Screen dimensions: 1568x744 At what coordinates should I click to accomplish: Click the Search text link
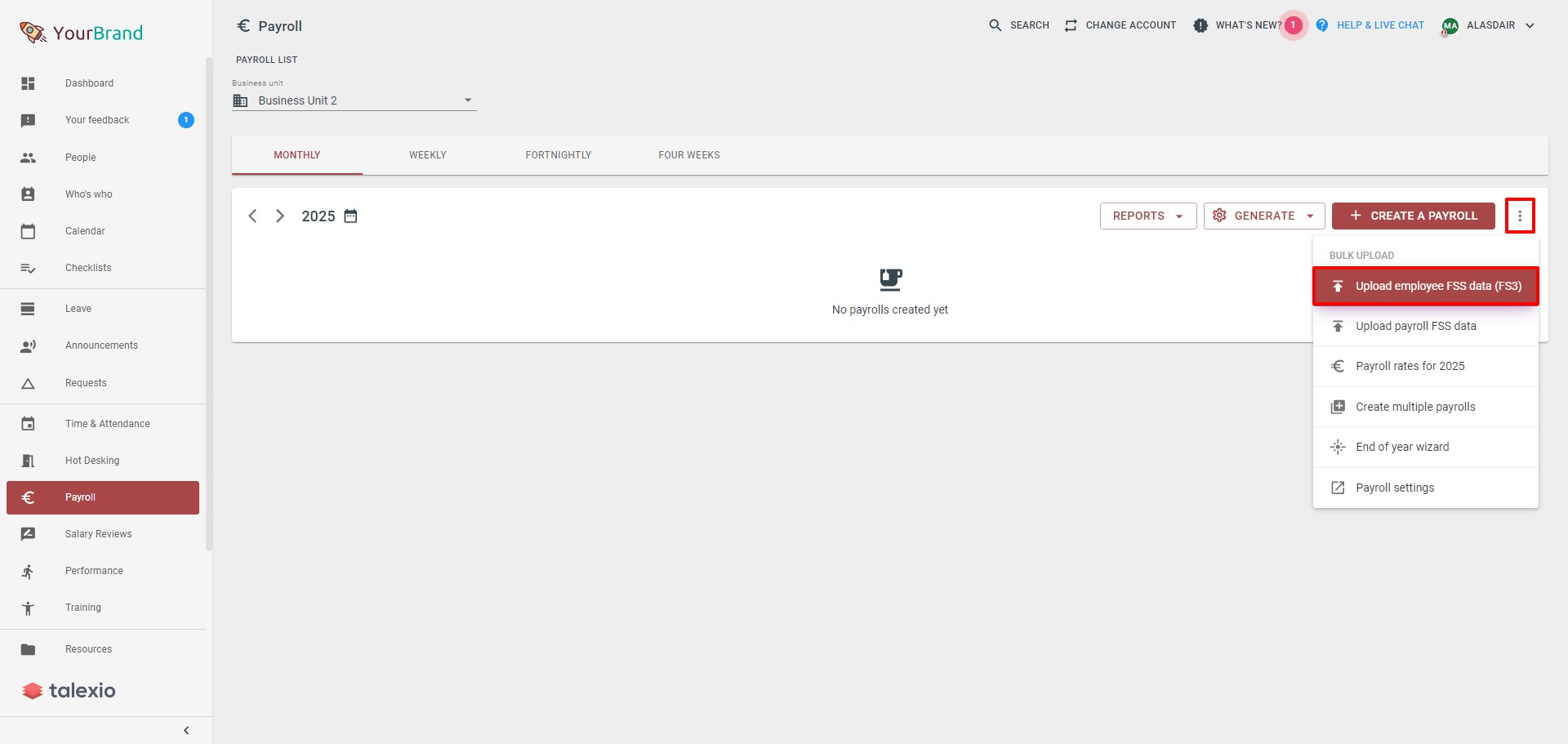point(1030,25)
